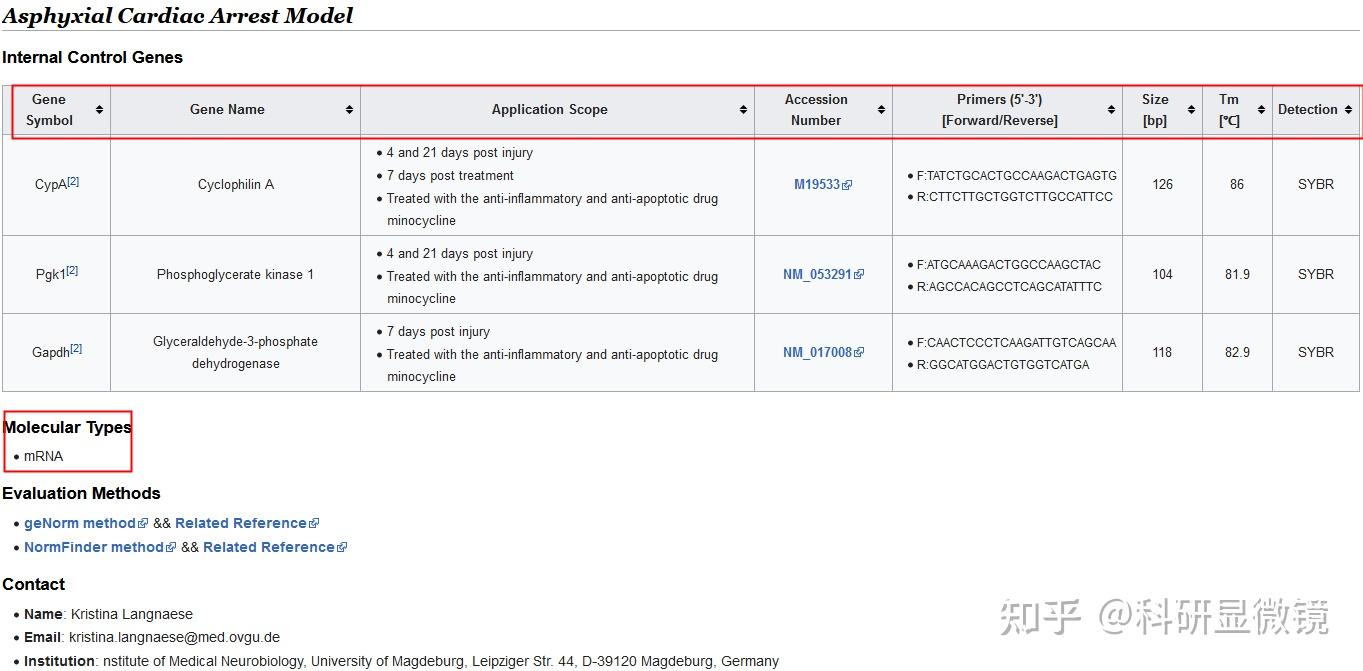
Task: Click external icon after NormFinder method
Action: tap(171, 547)
